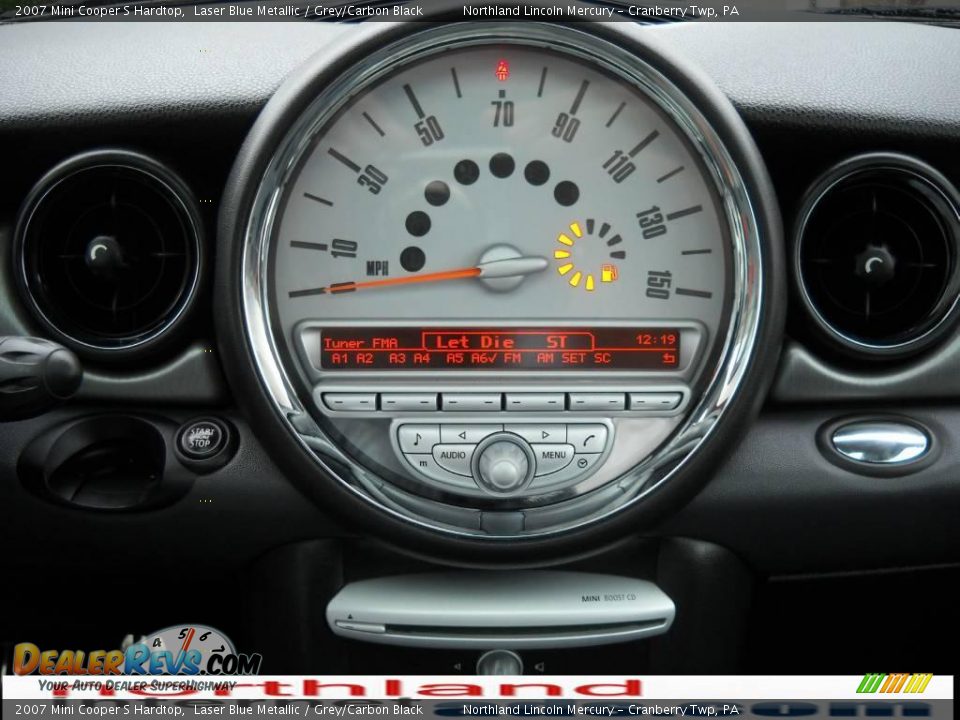
Task: Switch to AM band on display
Action: click(x=545, y=358)
